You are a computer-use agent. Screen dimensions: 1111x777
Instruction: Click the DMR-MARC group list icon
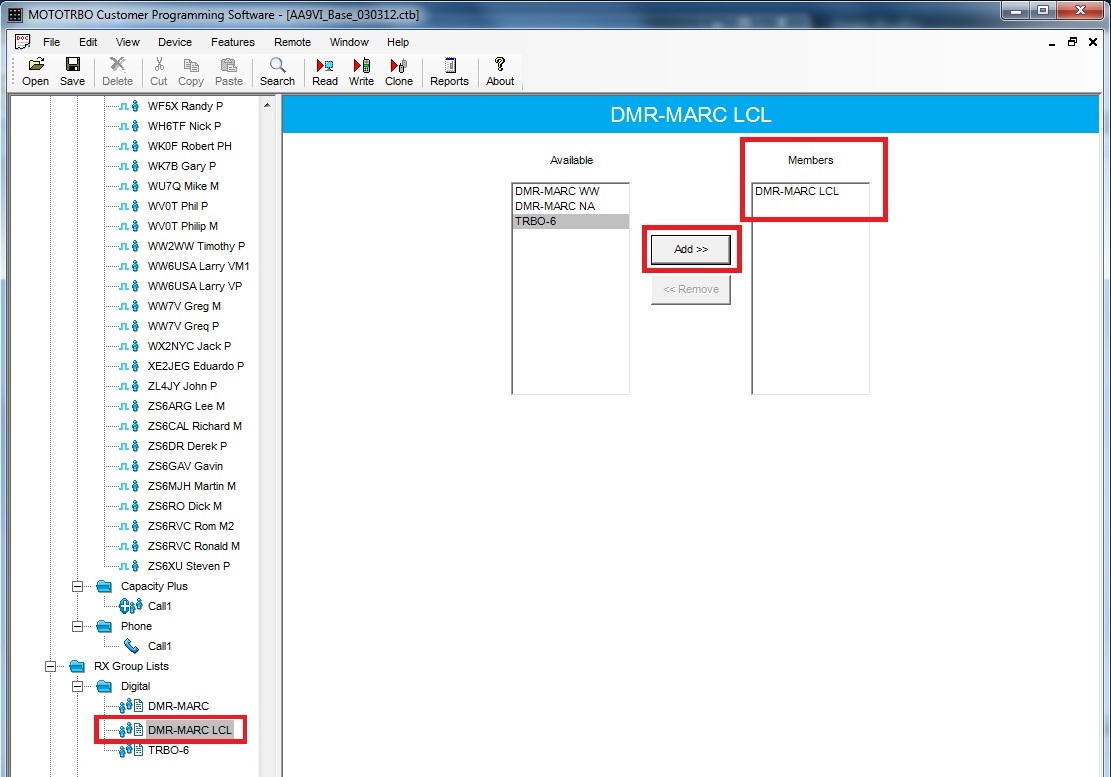click(x=131, y=706)
